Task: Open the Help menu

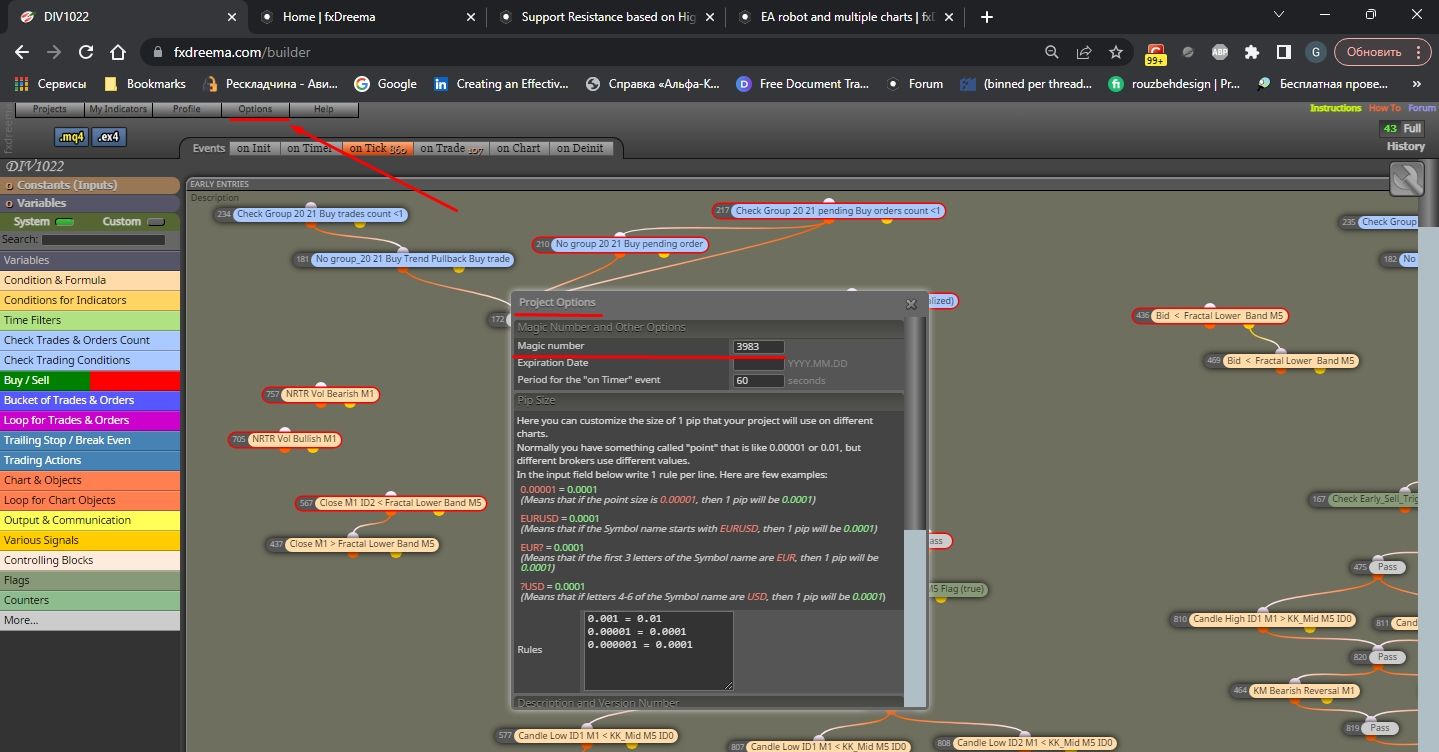Action: 324,109
